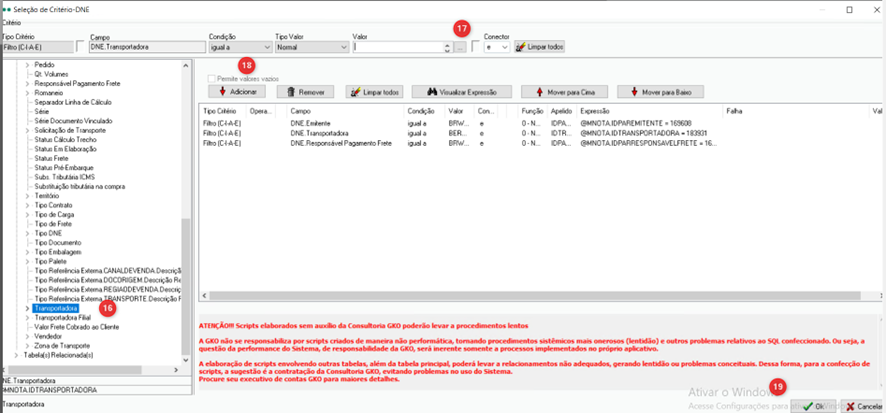Expand the Responsável Pagamento Frete node
The width and height of the screenshot is (886, 413).
[x=28, y=84]
